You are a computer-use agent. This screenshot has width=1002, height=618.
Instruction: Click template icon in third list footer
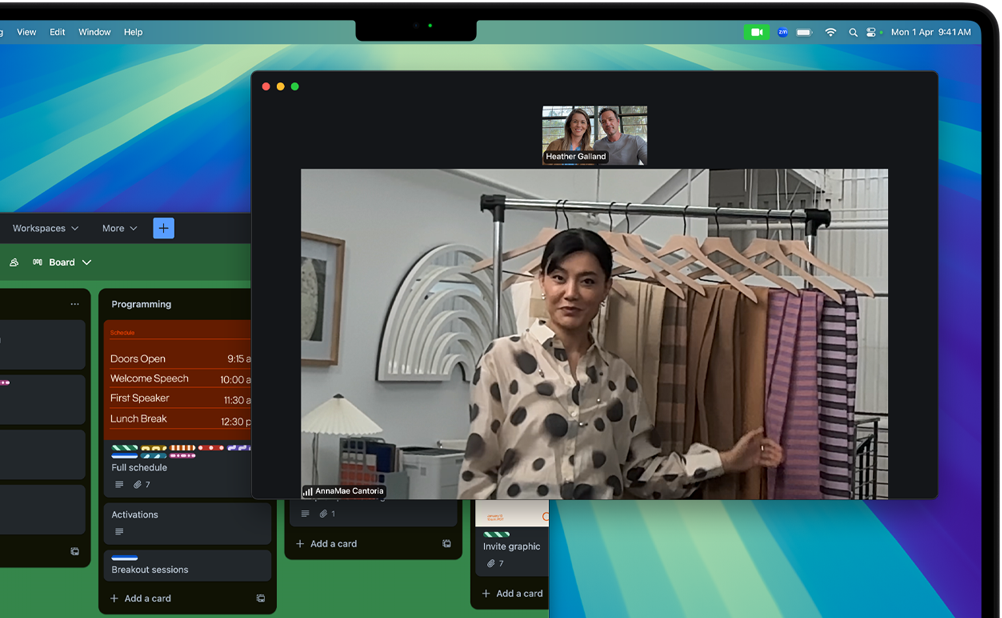pyautogui.click(x=447, y=543)
